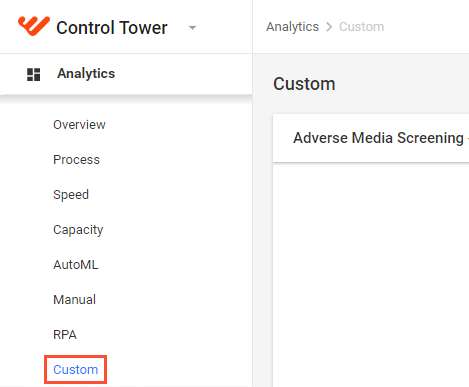
Task: Click the Analytics breadcrumb link
Action: tap(292, 27)
